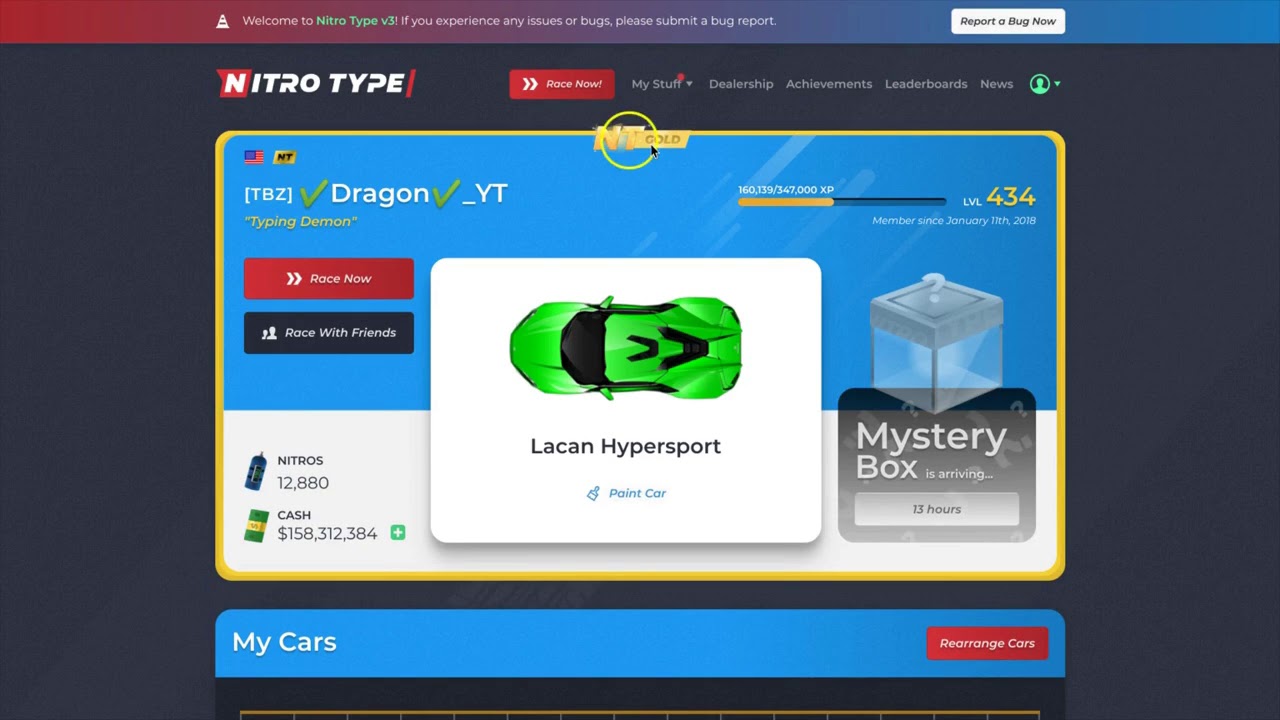The width and height of the screenshot is (1280, 720).
Task: Click the nitros bottle icon
Action: click(256, 471)
